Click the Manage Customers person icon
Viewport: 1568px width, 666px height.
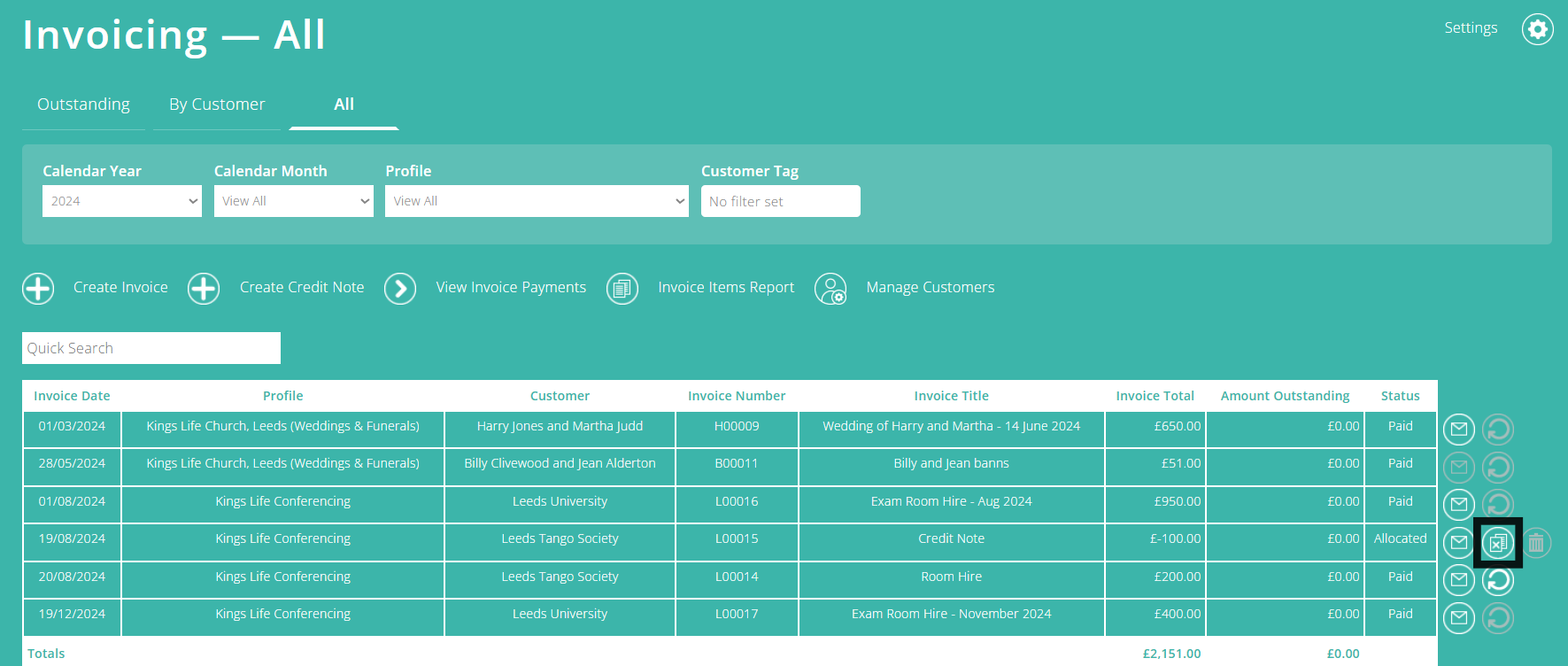point(830,289)
